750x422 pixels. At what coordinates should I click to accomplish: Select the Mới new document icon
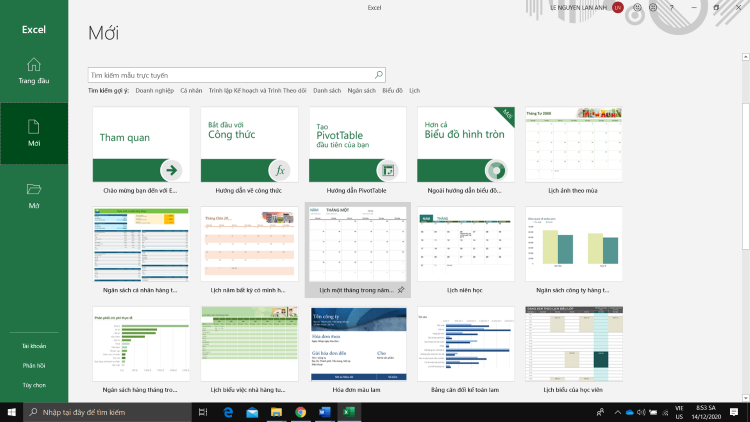coord(33,127)
